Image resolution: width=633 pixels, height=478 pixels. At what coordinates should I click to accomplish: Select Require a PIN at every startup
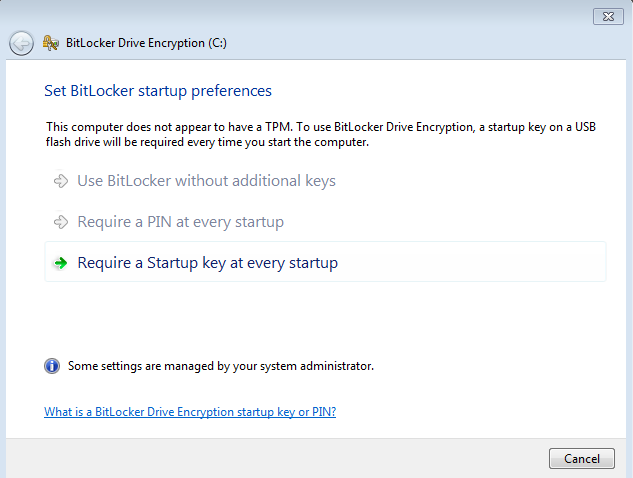pos(180,222)
